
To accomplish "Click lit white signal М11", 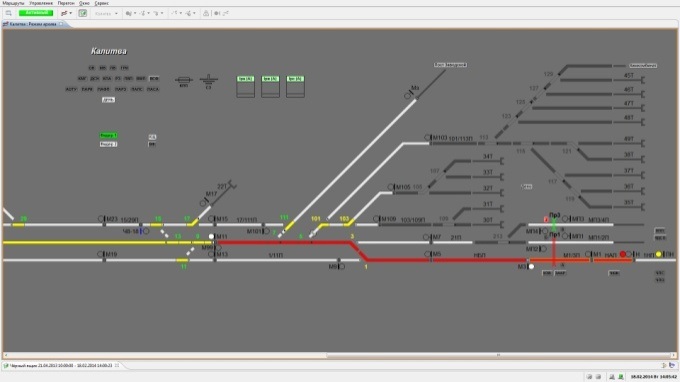I will 211,237.
